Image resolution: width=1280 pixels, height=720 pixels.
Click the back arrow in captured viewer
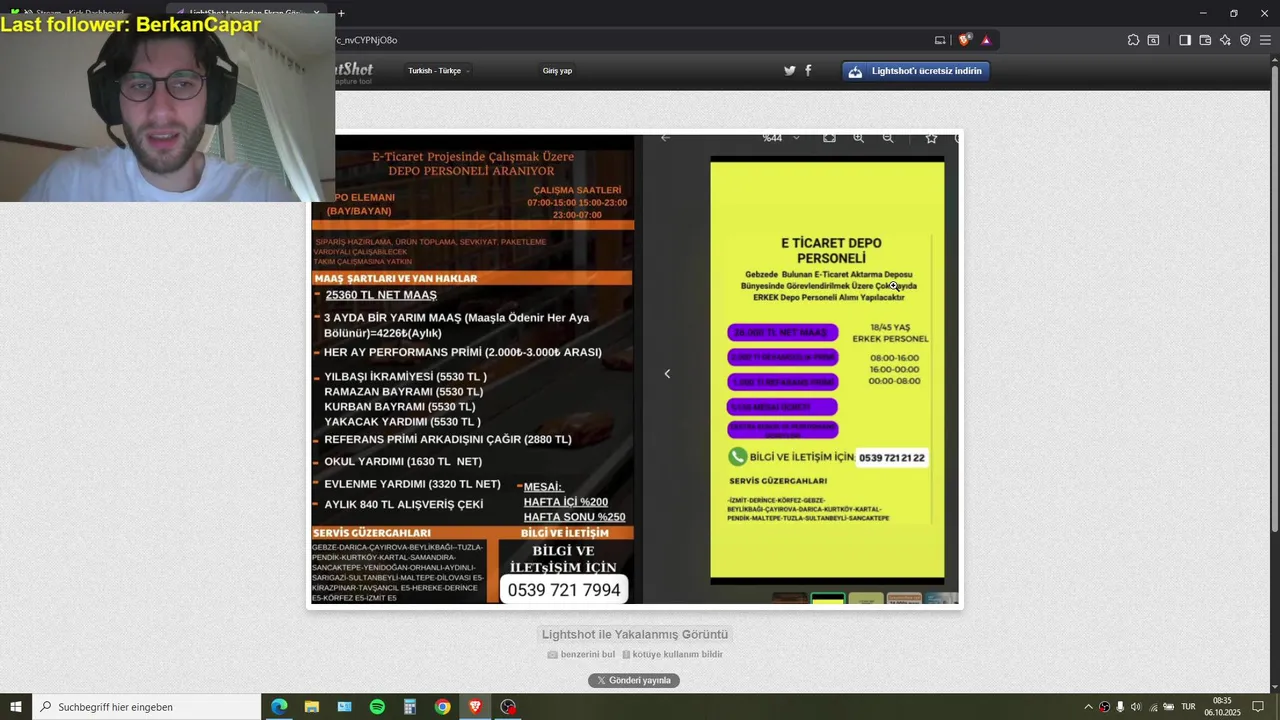(665, 138)
